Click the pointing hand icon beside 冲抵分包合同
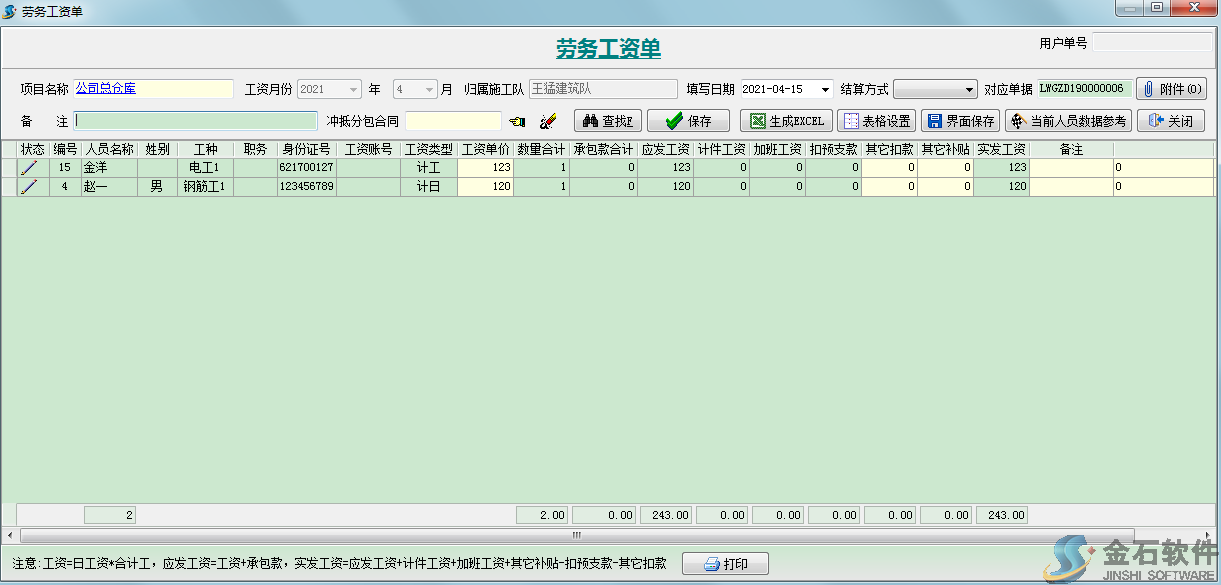The width and height of the screenshot is (1221, 585). [516, 122]
